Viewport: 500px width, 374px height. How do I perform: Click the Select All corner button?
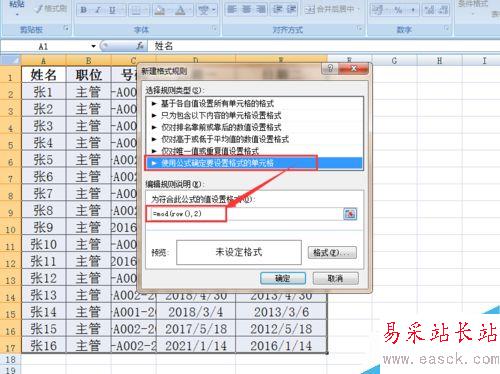[11, 60]
